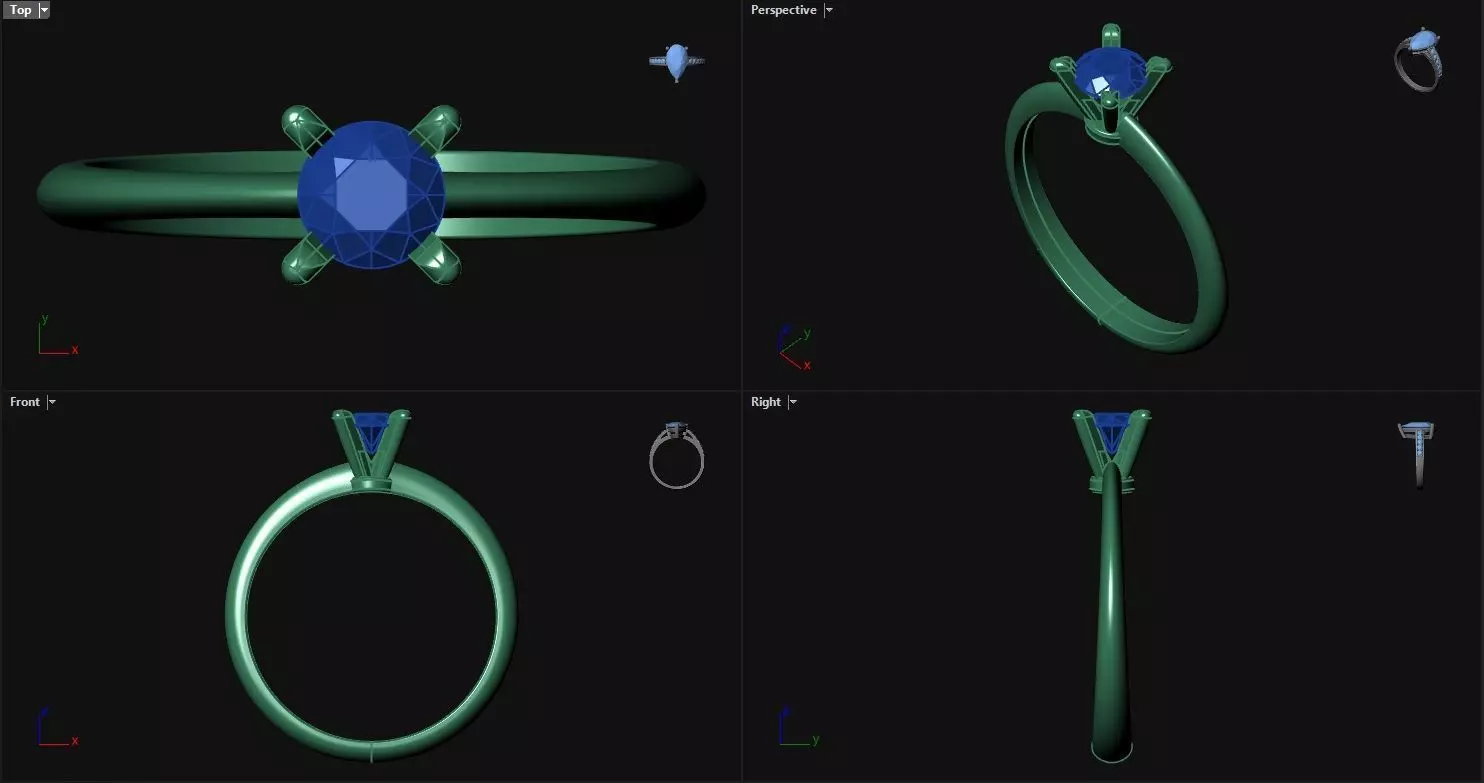The image size is (1484, 783).
Task: Click the Right viewport title label
Action: pos(766,402)
